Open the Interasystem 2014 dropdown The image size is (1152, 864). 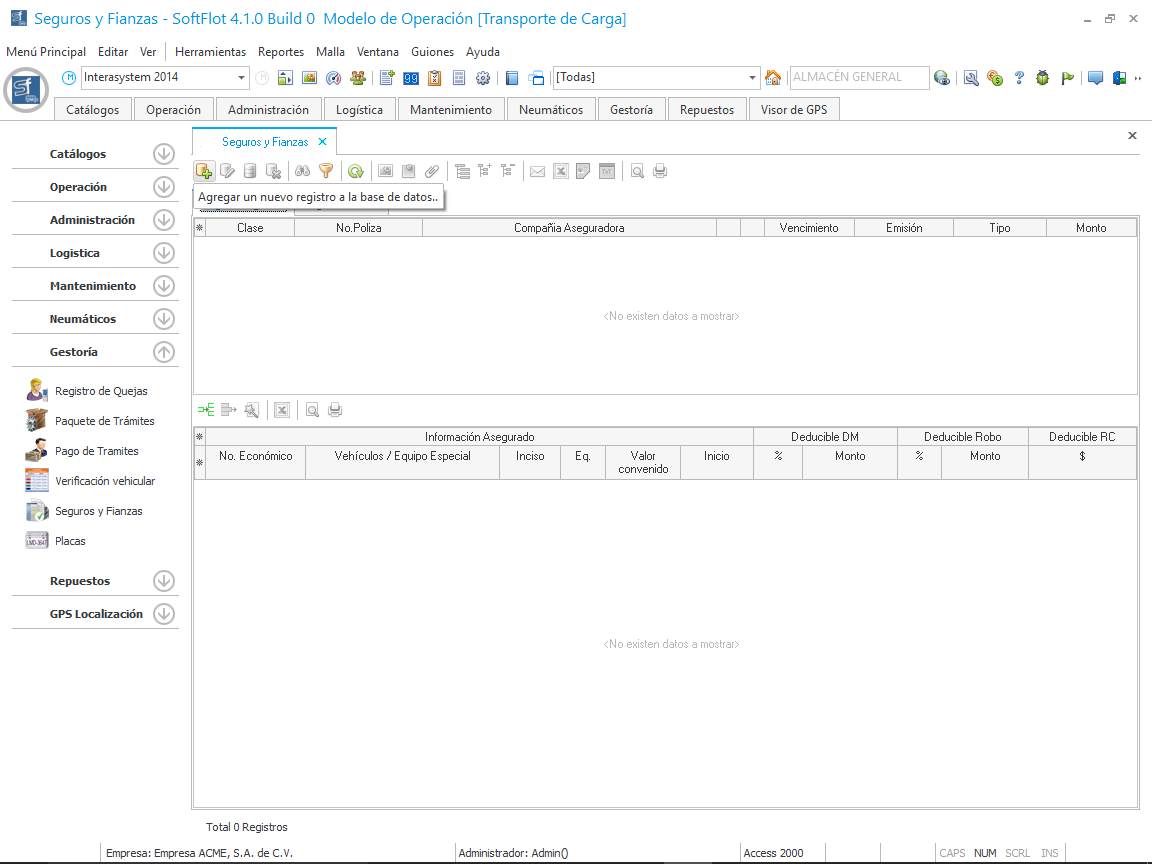[x=242, y=78]
